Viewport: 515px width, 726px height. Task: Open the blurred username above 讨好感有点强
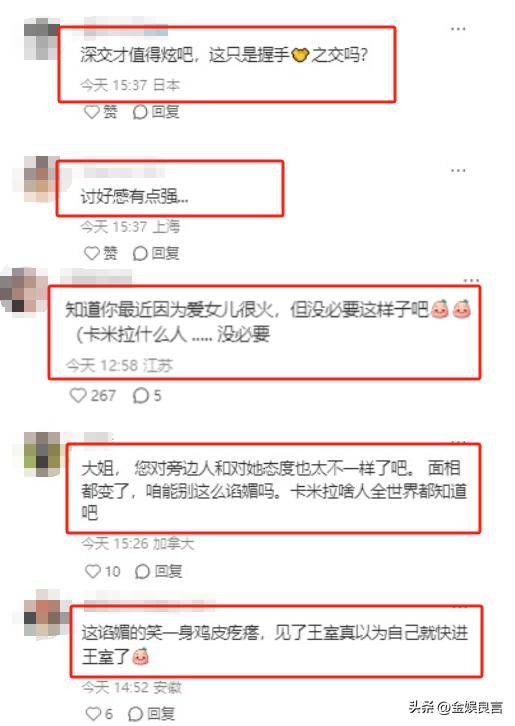[x=124, y=171]
